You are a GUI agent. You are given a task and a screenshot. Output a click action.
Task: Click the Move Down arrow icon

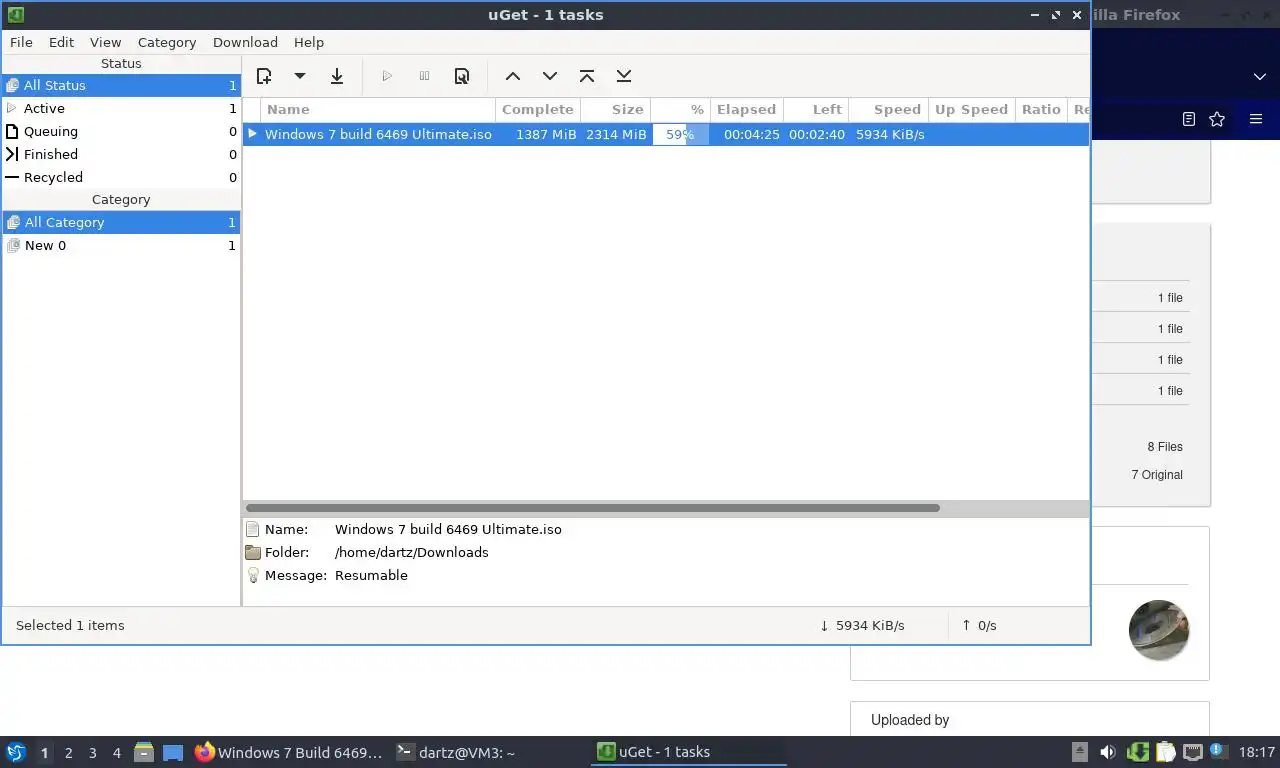tap(549, 76)
